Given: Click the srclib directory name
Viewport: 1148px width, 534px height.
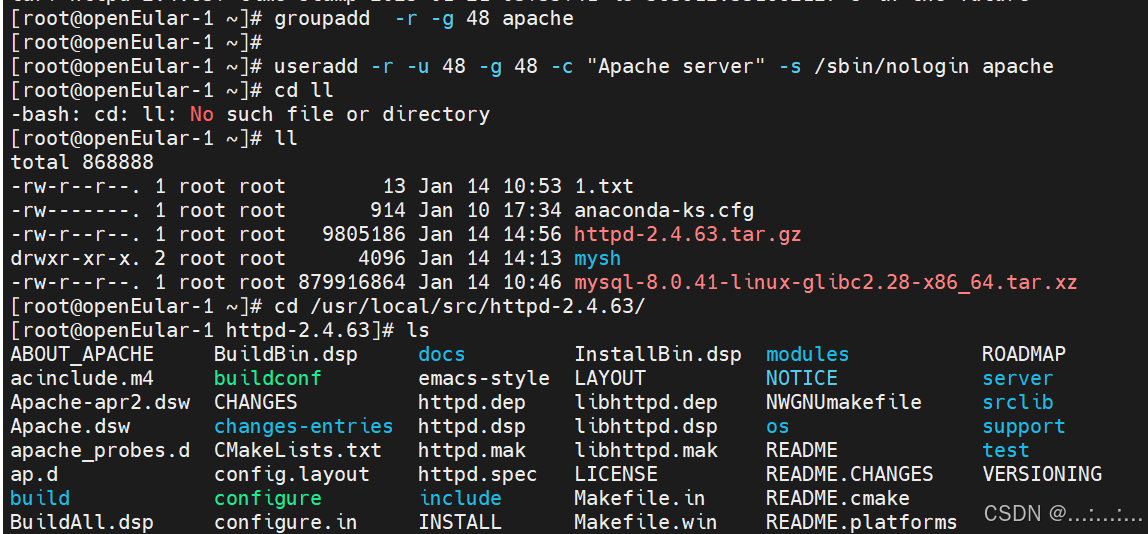Looking at the screenshot, I should click(x=1018, y=402).
